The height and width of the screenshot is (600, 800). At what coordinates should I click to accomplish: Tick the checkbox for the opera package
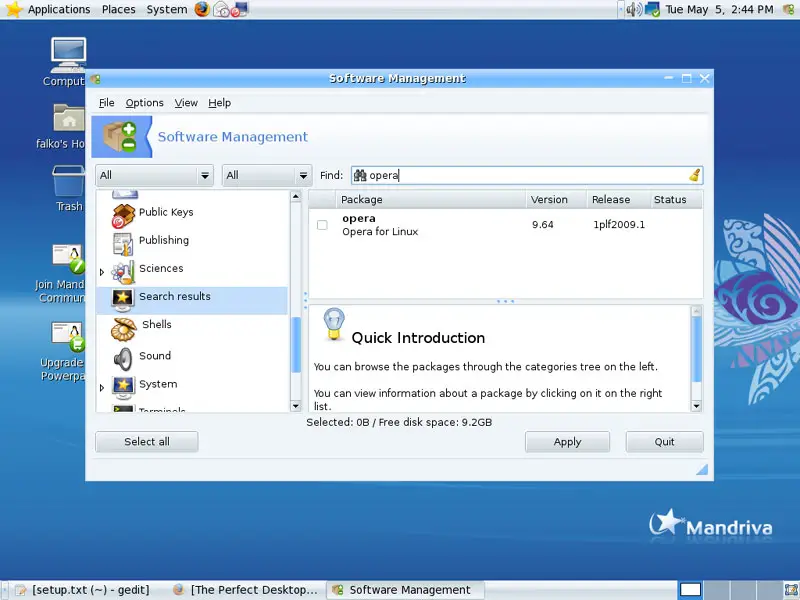pos(322,225)
